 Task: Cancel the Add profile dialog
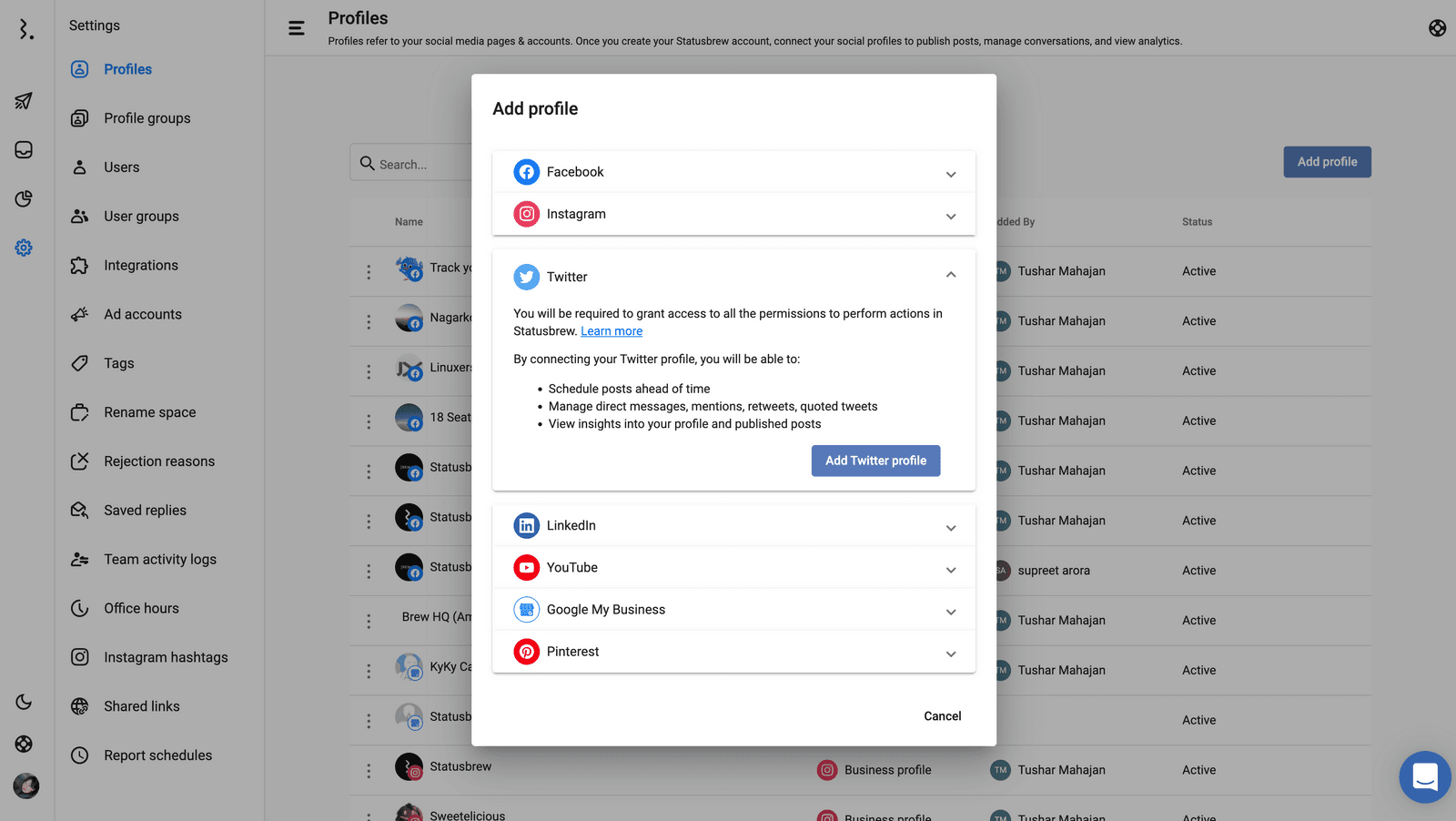(x=942, y=716)
